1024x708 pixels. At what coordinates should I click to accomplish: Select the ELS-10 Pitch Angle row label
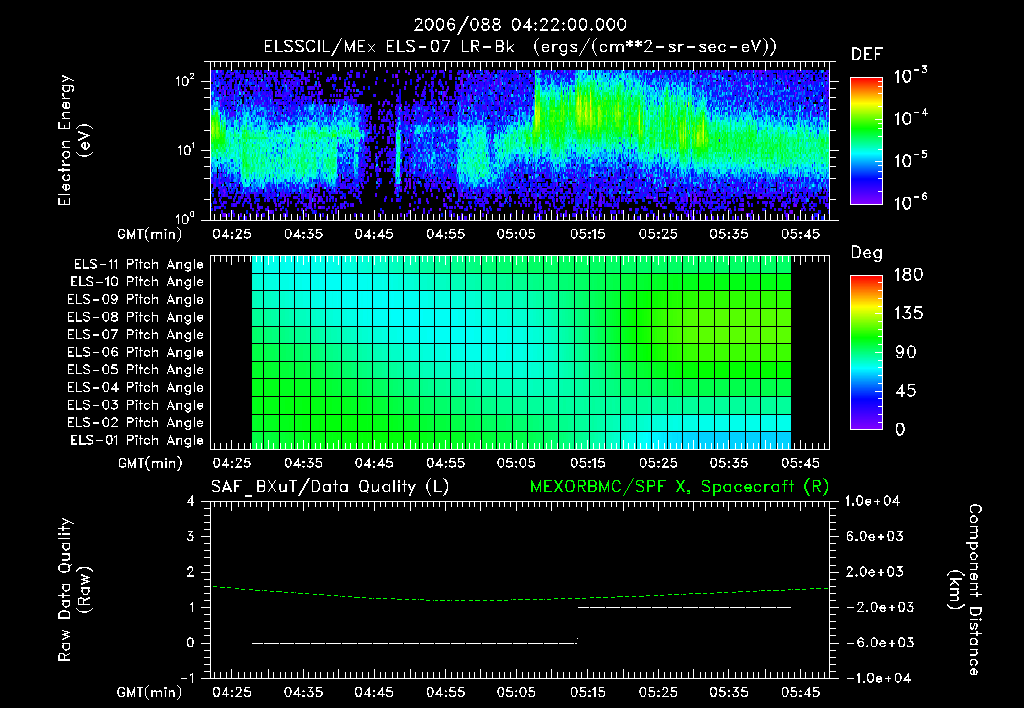137,282
